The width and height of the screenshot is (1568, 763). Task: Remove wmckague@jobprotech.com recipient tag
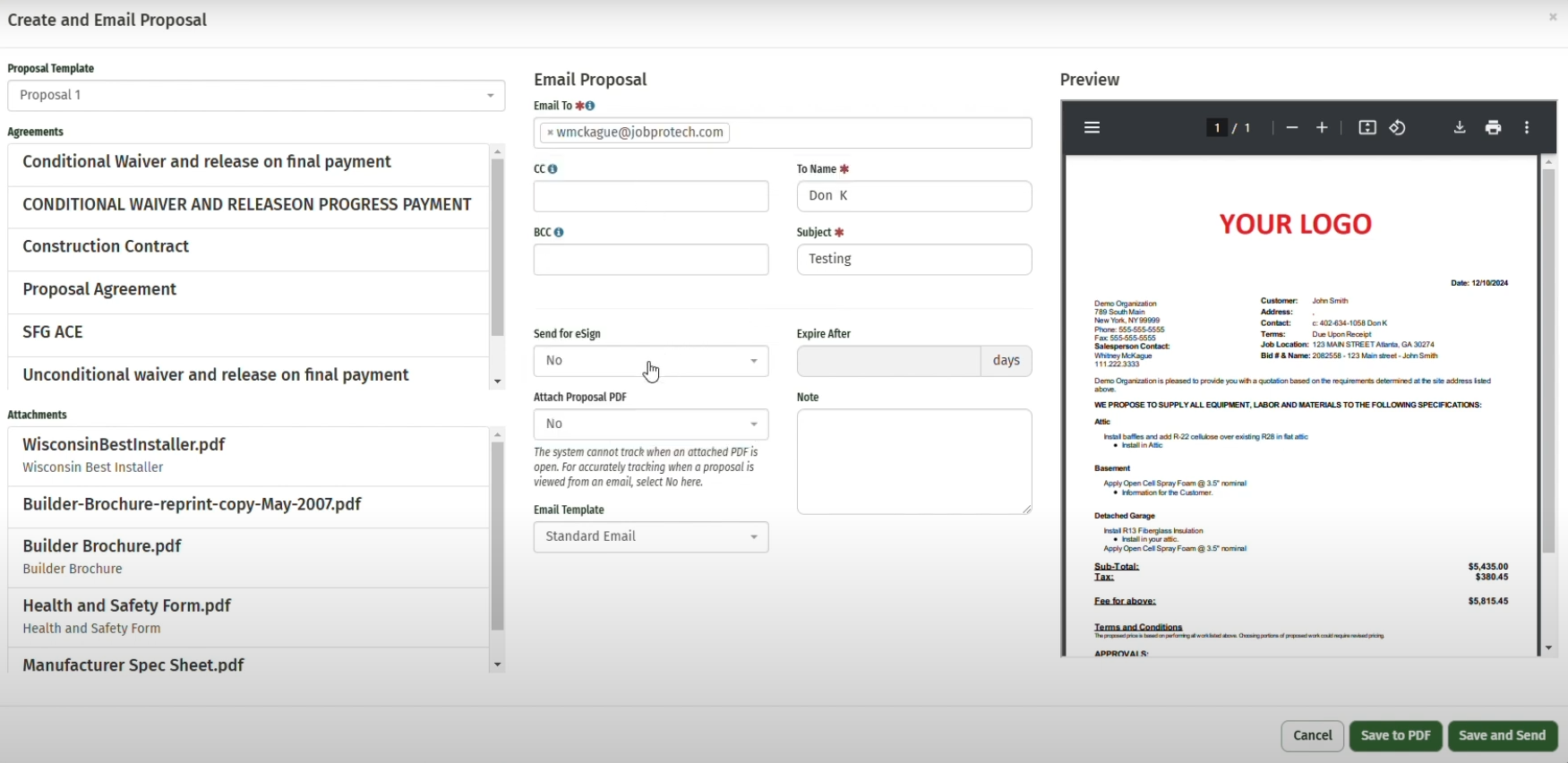pyautogui.click(x=550, y=133)
